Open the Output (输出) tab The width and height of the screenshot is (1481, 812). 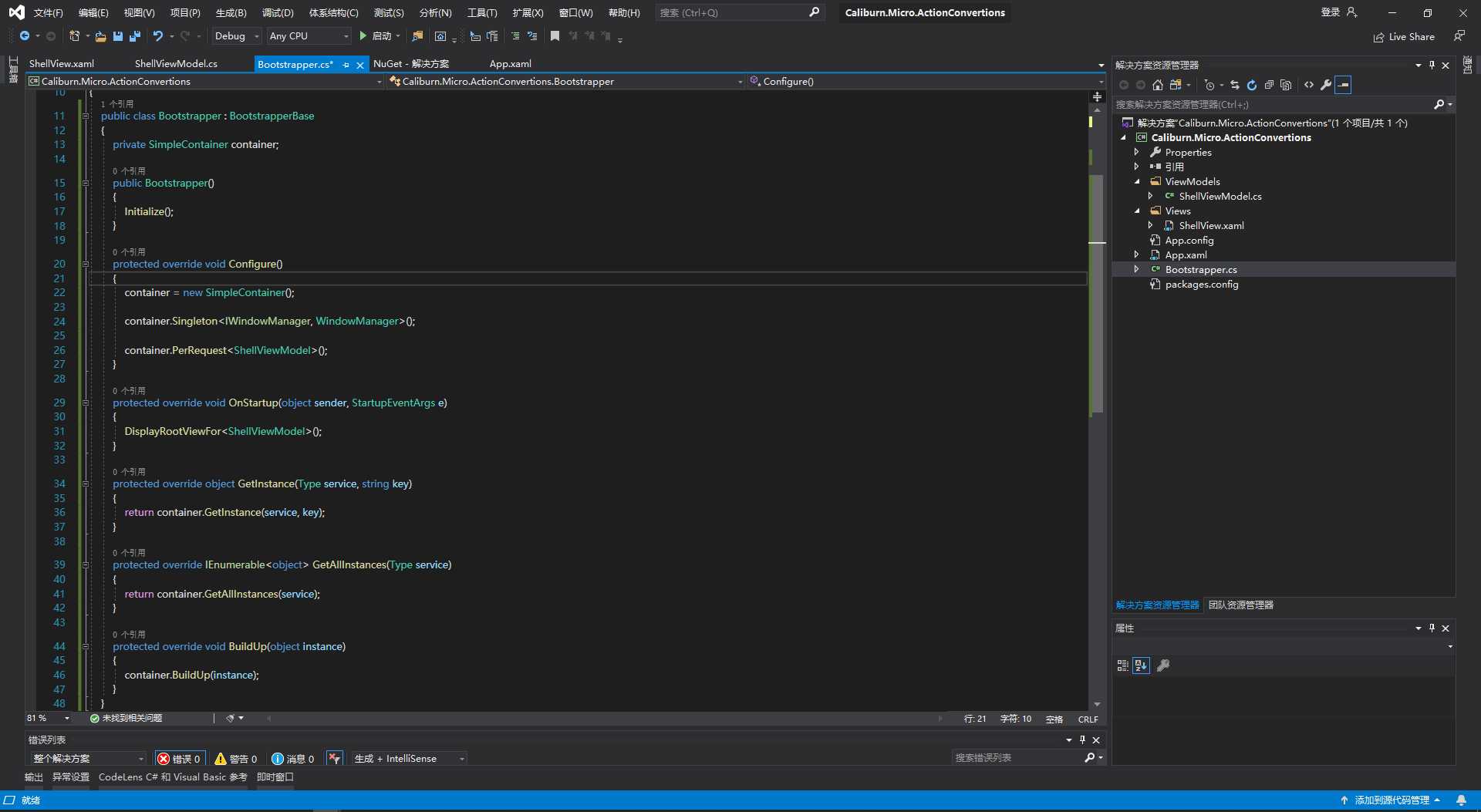(x=34, y=777)
